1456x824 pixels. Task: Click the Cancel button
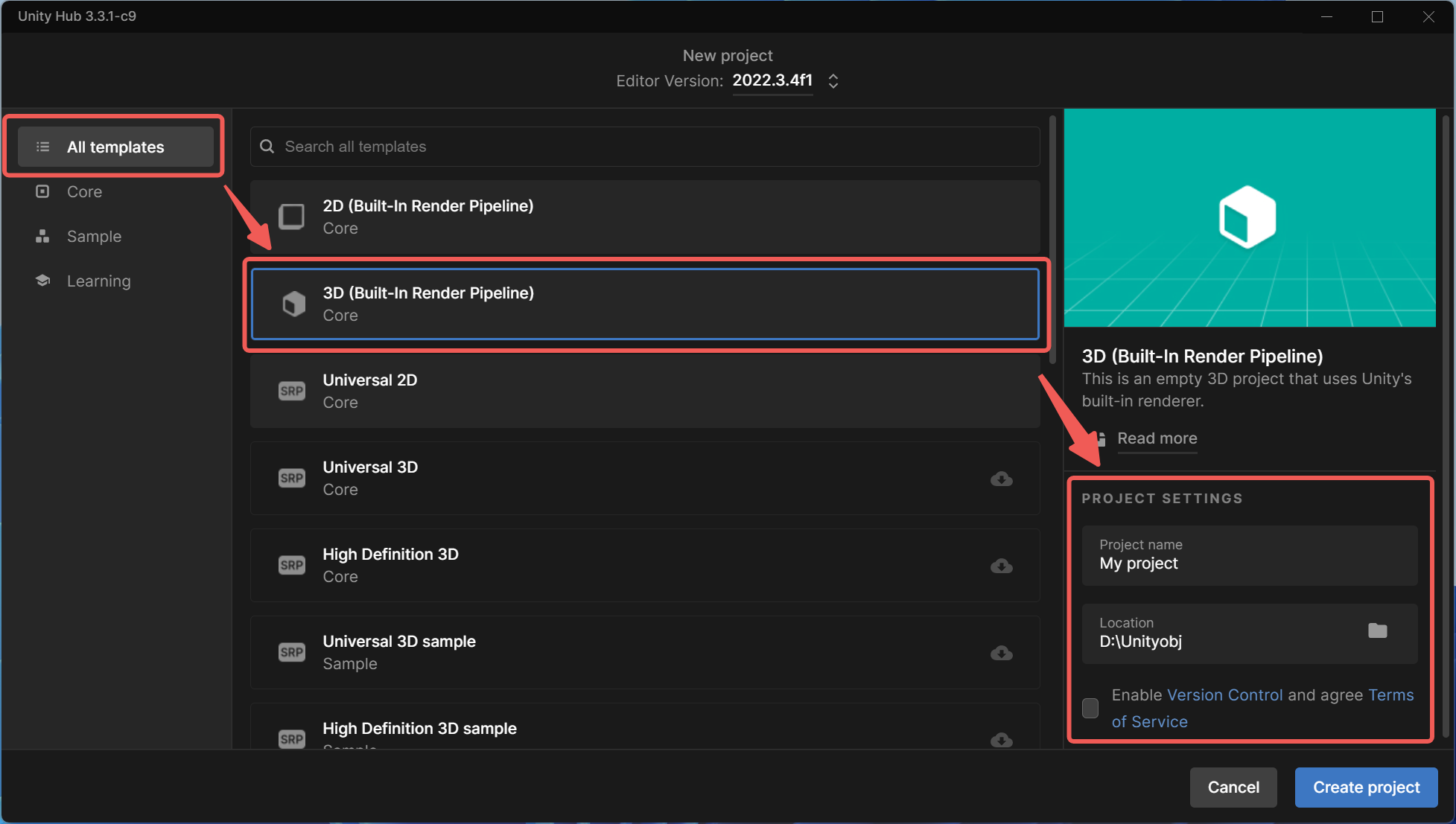1233,788
